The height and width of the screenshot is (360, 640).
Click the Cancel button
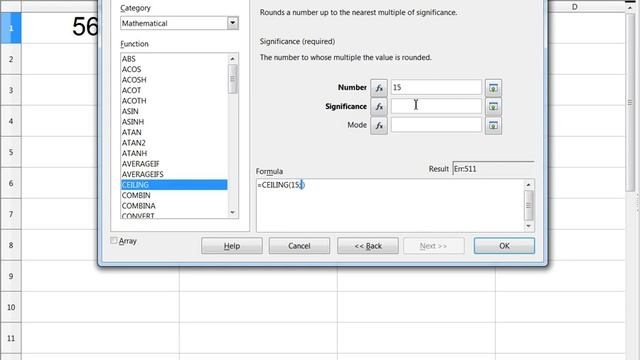[299, 246]
